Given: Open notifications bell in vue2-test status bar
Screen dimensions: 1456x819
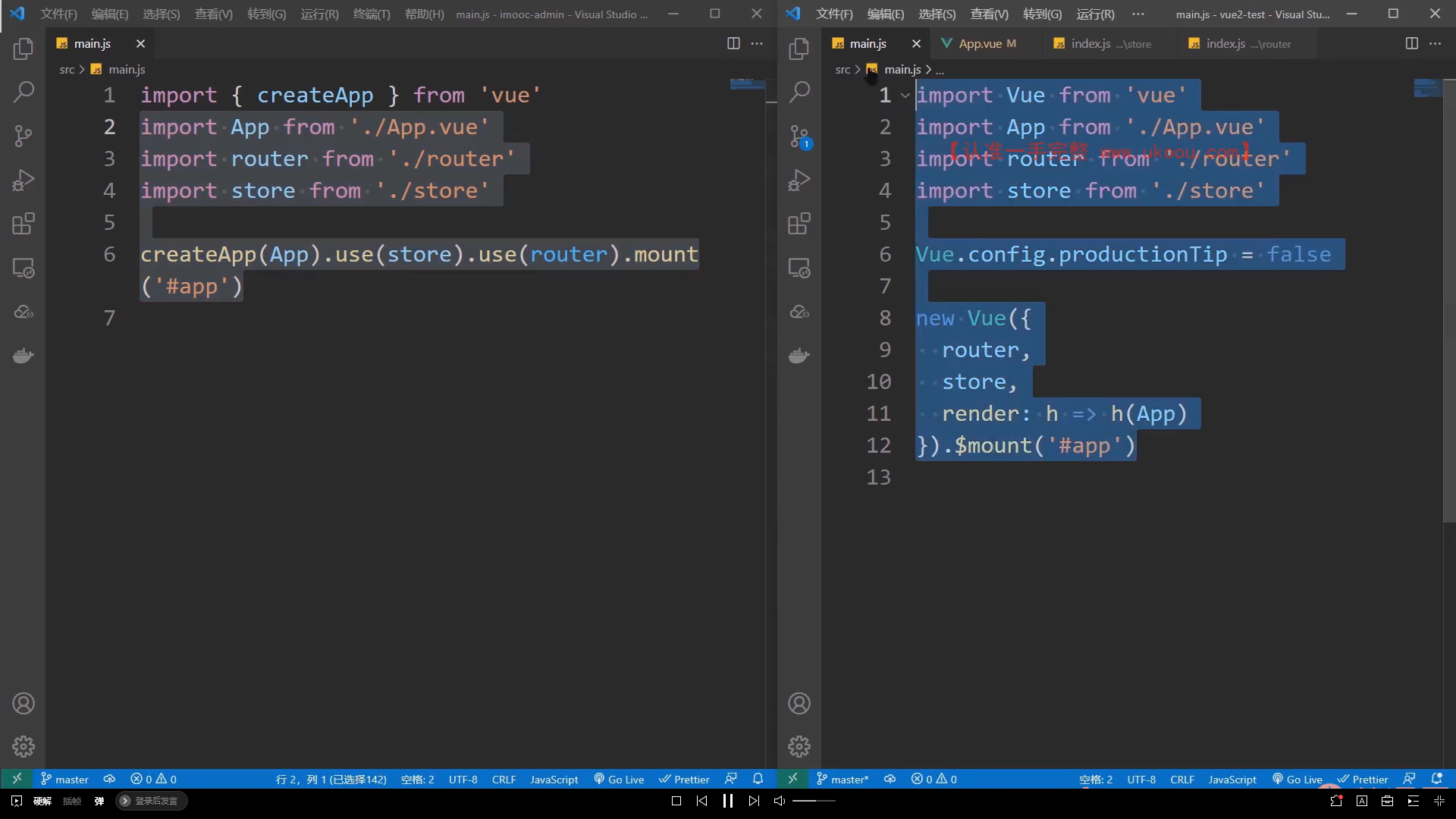Looking at the screenshot, I should click(1436, 779).
